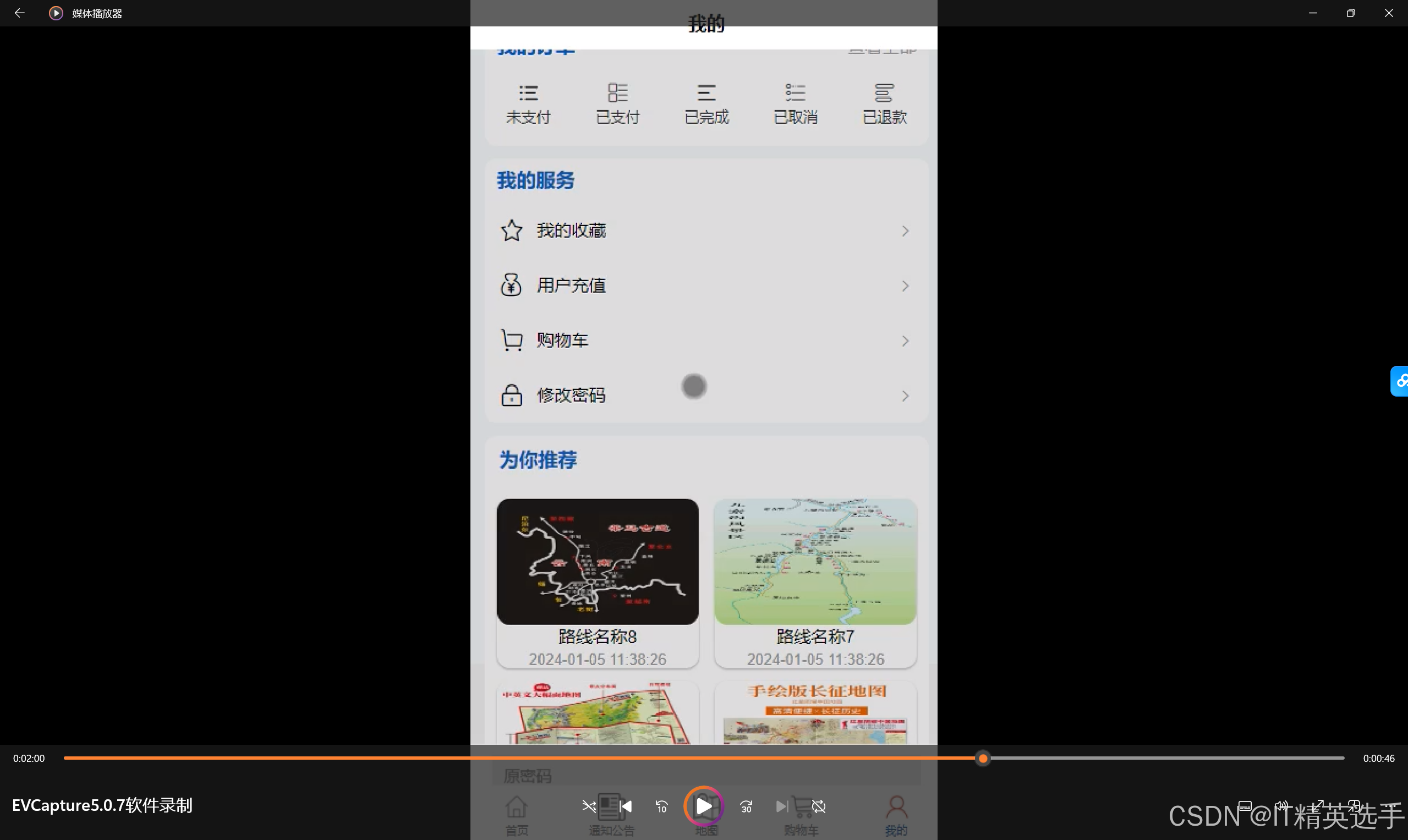1408x840 pixels.
Task: Click the 我的 page title
Action: [706, 24]
